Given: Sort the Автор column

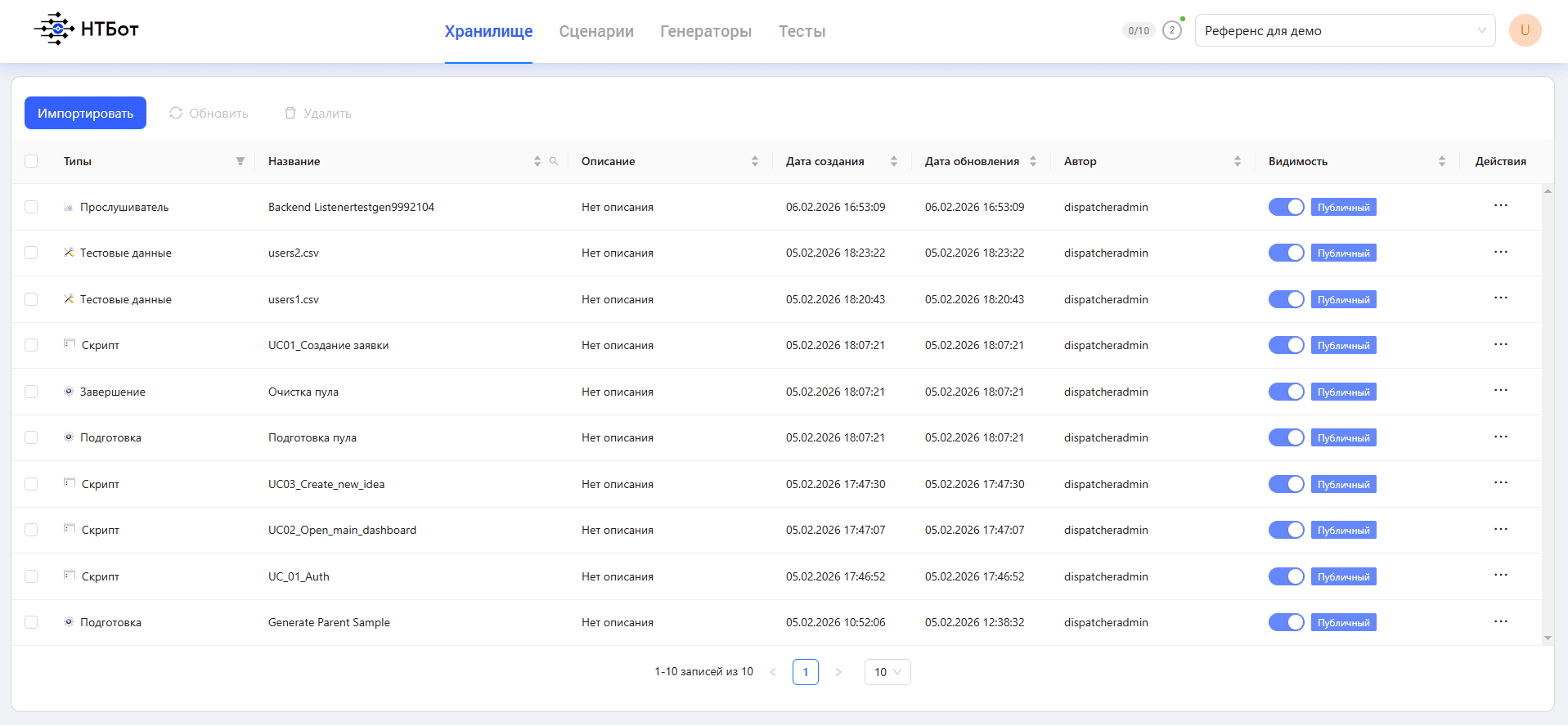Looking at the screenshot, I should [x=1238, y=161].
